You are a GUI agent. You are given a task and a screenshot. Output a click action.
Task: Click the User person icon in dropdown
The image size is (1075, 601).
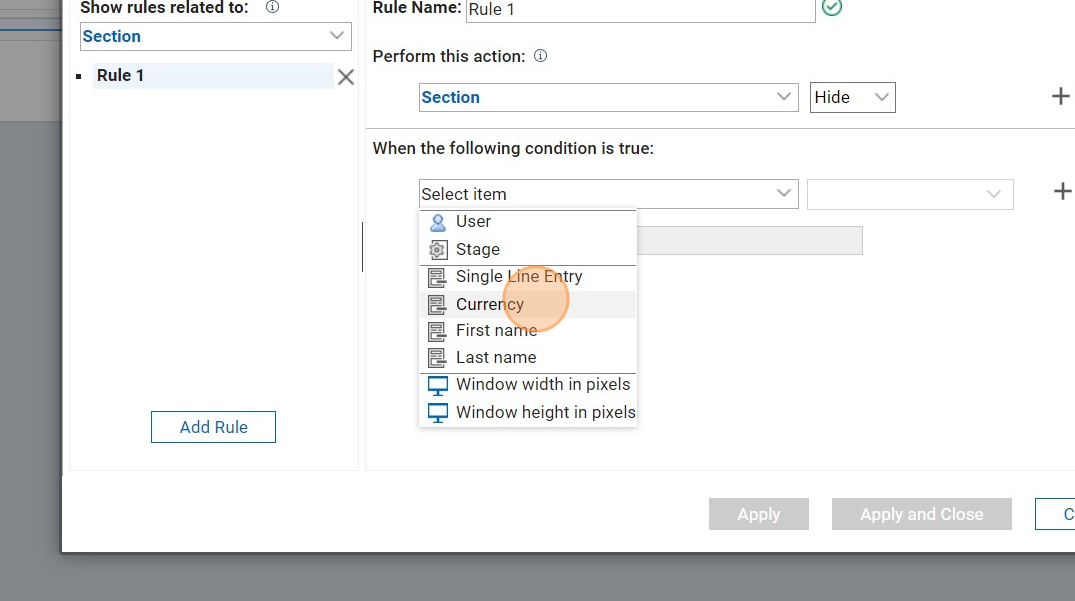[x=437, y=222]
